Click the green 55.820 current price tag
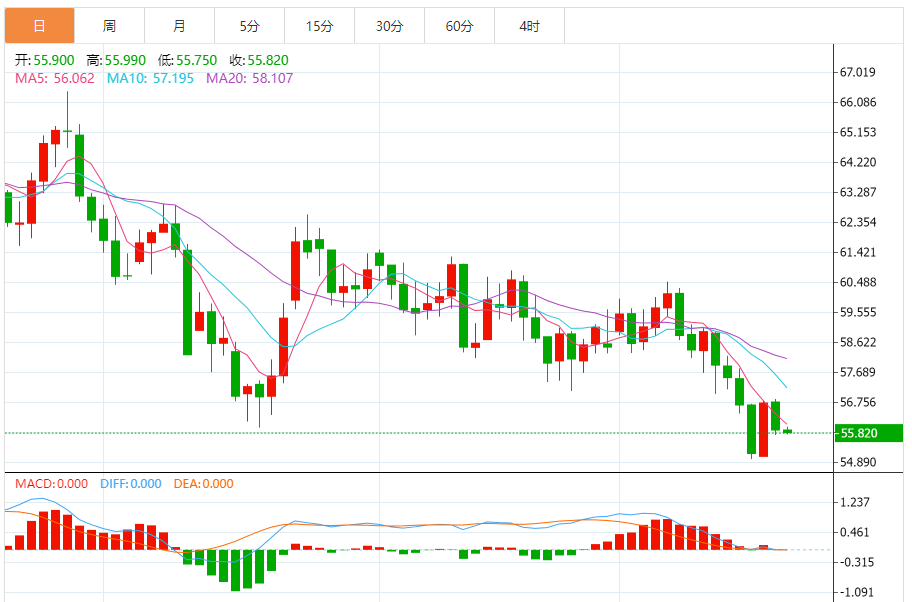This screenshot has height=602, width=912. (x=868, y=433)
